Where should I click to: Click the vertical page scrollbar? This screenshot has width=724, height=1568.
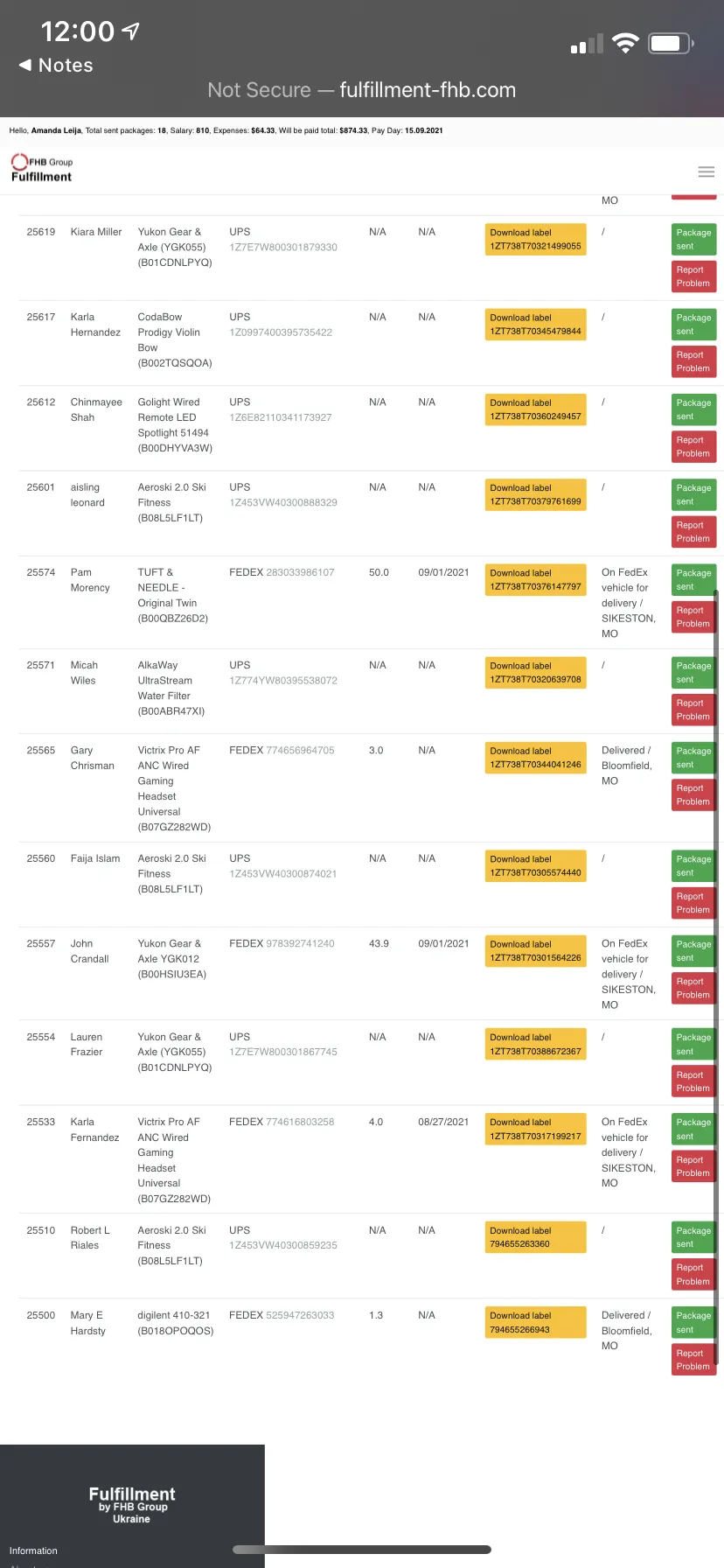pyautogui.click(x=716, y=977)
